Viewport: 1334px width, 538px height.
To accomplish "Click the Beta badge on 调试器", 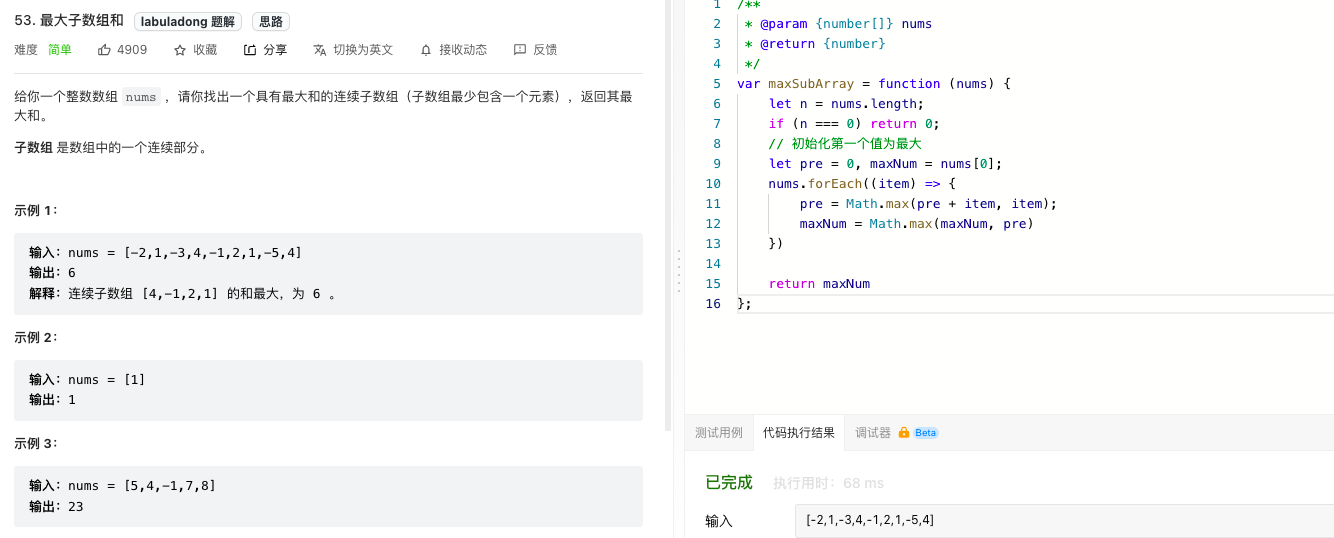I will (926, 433).
